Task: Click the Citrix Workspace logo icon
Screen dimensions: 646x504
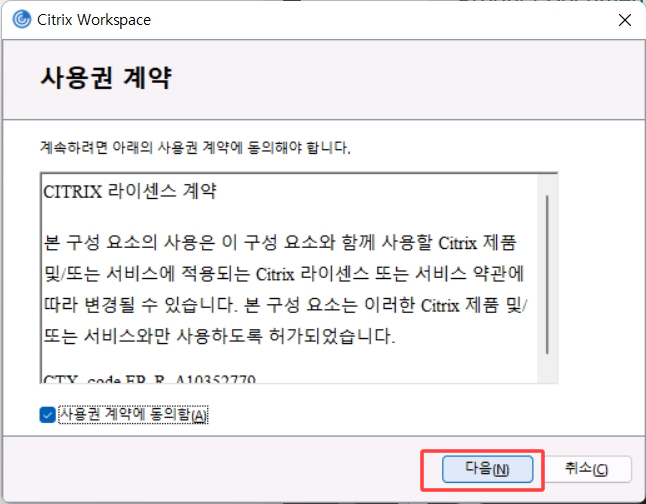Action: click(x=21, y=19)
